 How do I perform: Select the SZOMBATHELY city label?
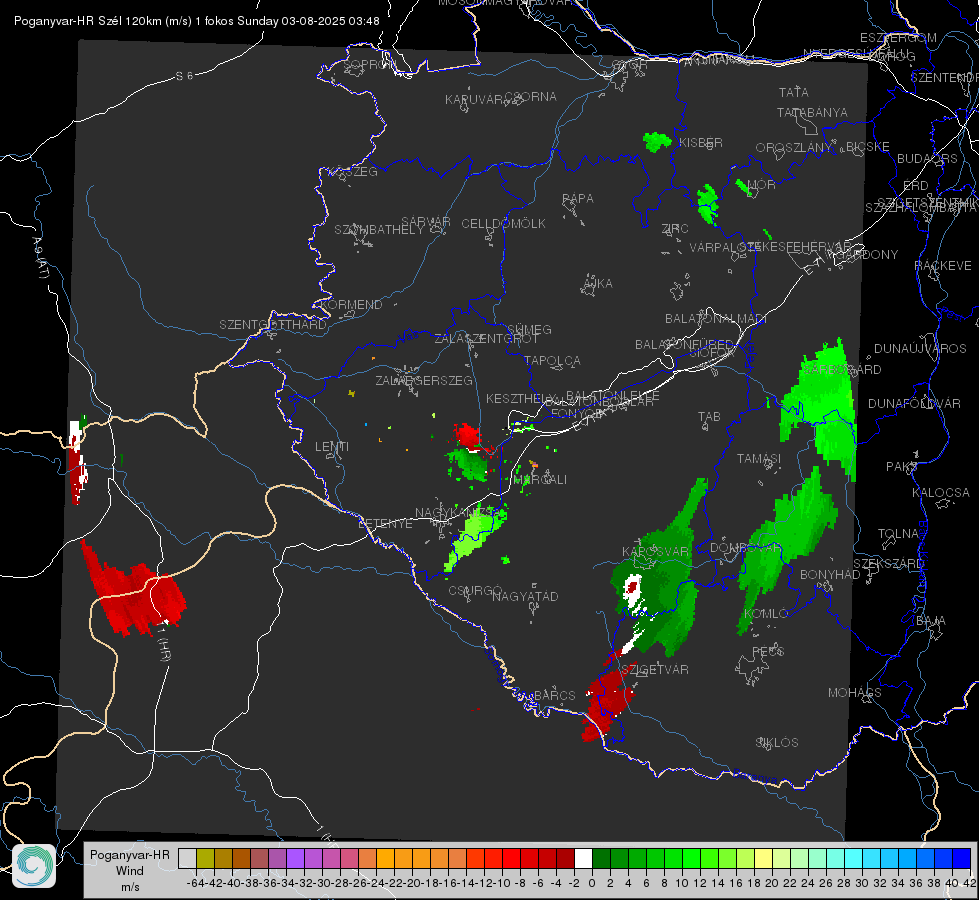coord(379,230)
